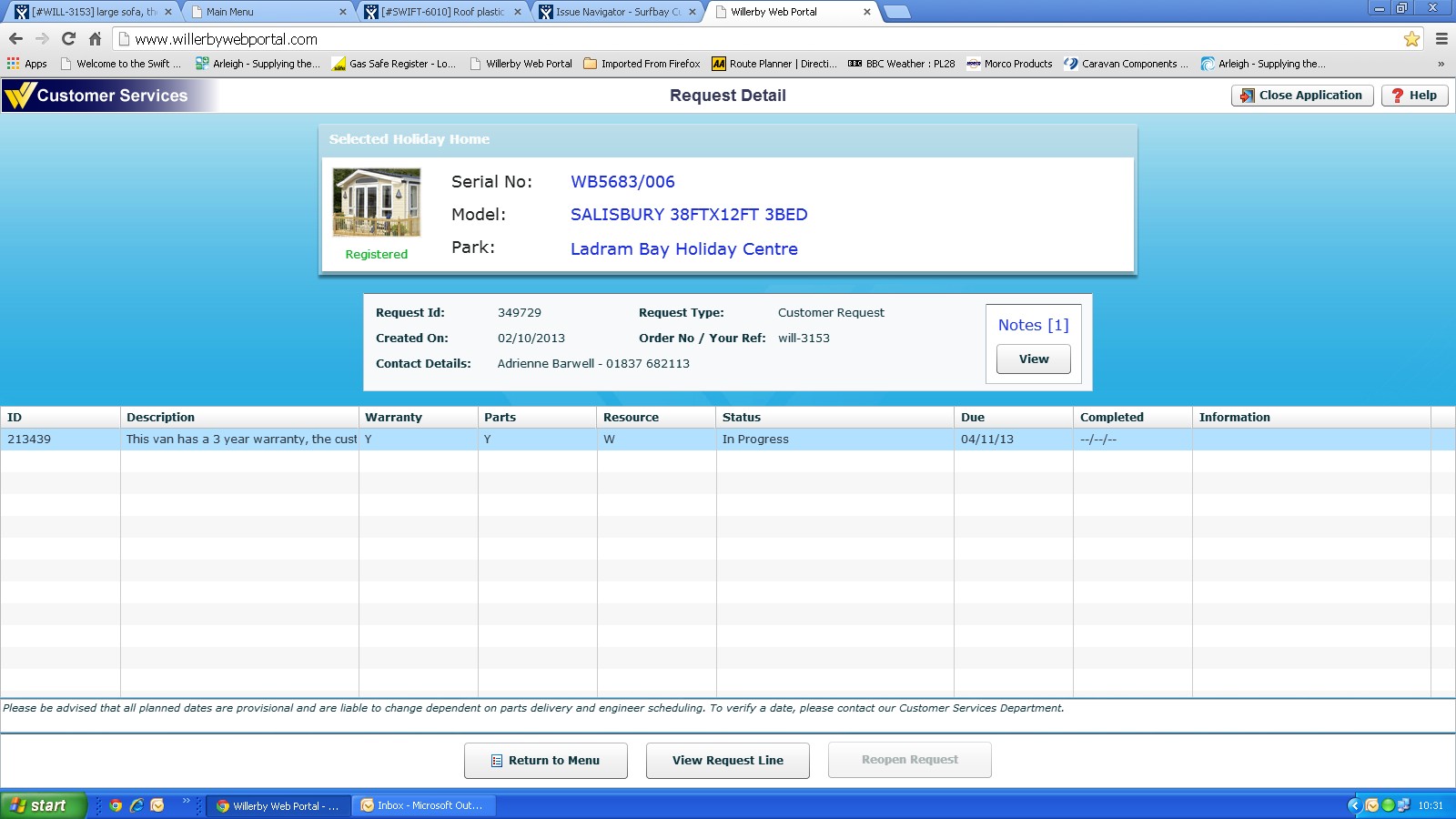Open the Chrome menu hamburger icon
The image size is (1456, 819).
pos(1441,39)
